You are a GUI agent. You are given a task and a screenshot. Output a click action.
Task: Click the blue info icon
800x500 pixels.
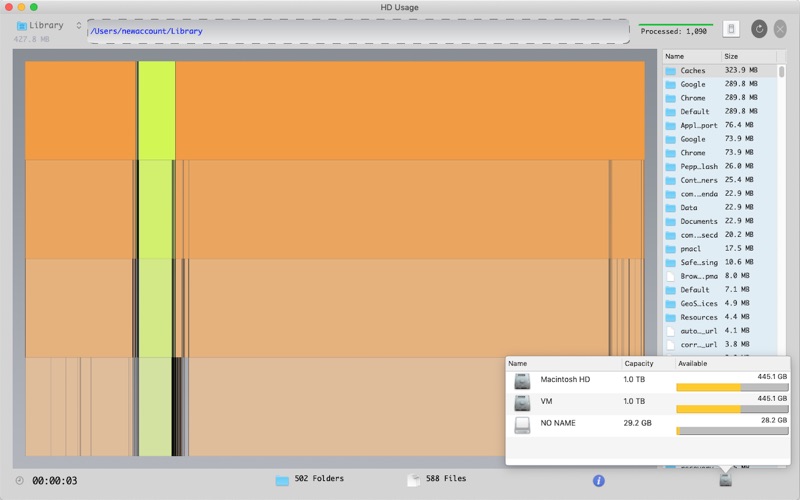pyautogui.click(x=598, y=481)
